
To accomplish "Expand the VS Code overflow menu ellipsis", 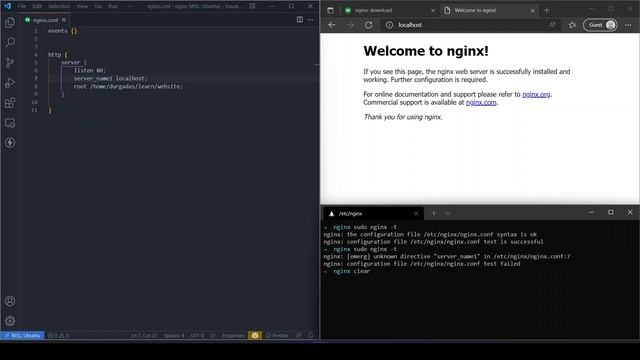I will tap(129, 6).
